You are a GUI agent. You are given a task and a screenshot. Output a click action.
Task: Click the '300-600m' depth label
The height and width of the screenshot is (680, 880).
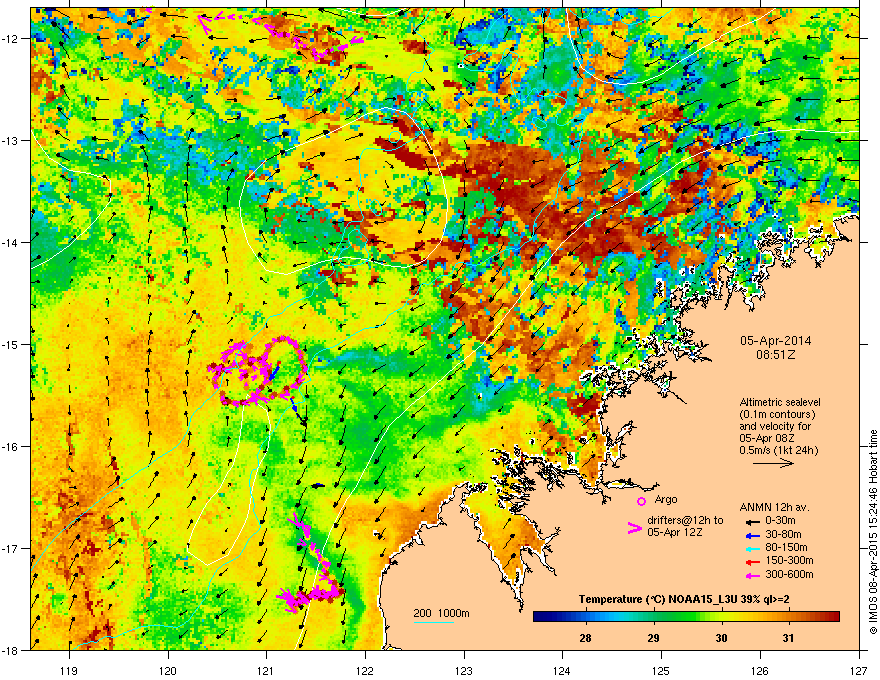[789, 575]
